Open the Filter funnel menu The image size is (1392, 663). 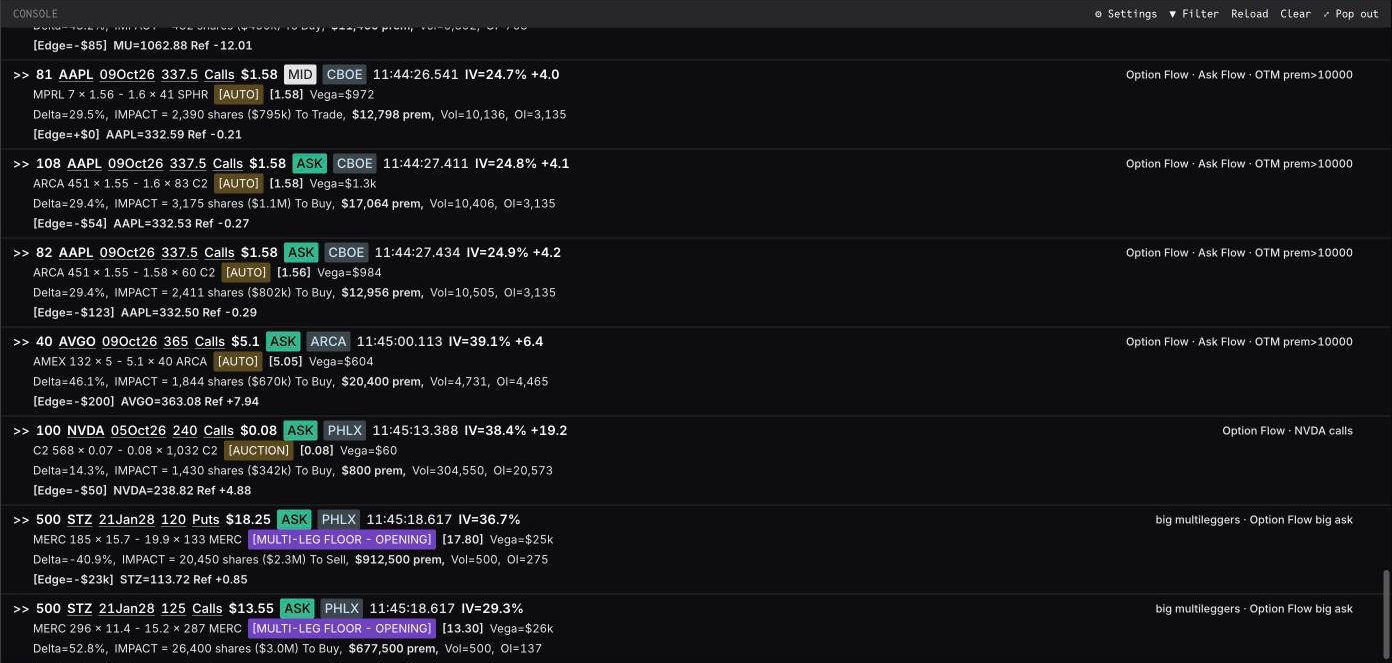coord(1194,14)
